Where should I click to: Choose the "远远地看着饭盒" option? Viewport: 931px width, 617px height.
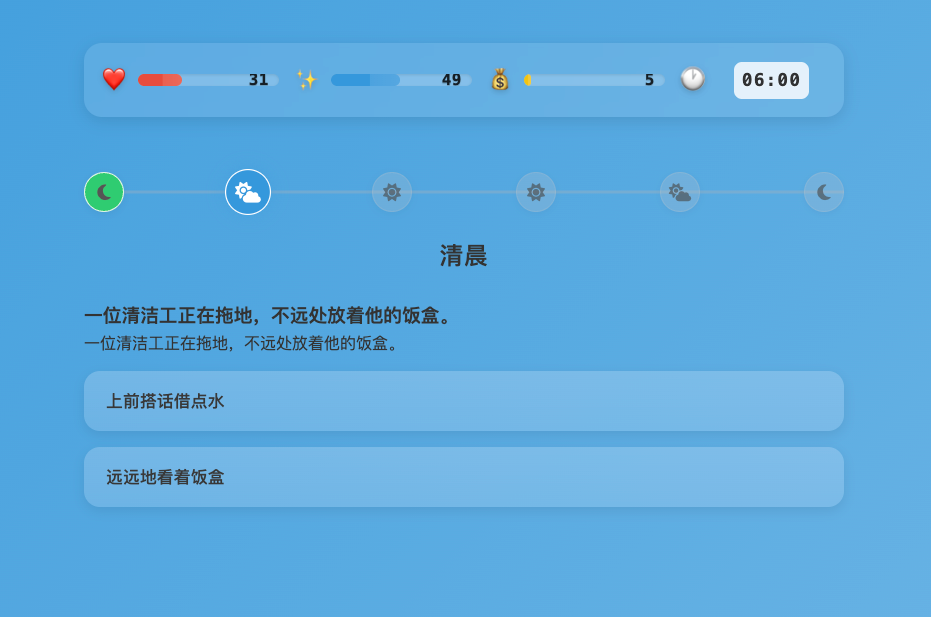(x=464, y=477)
